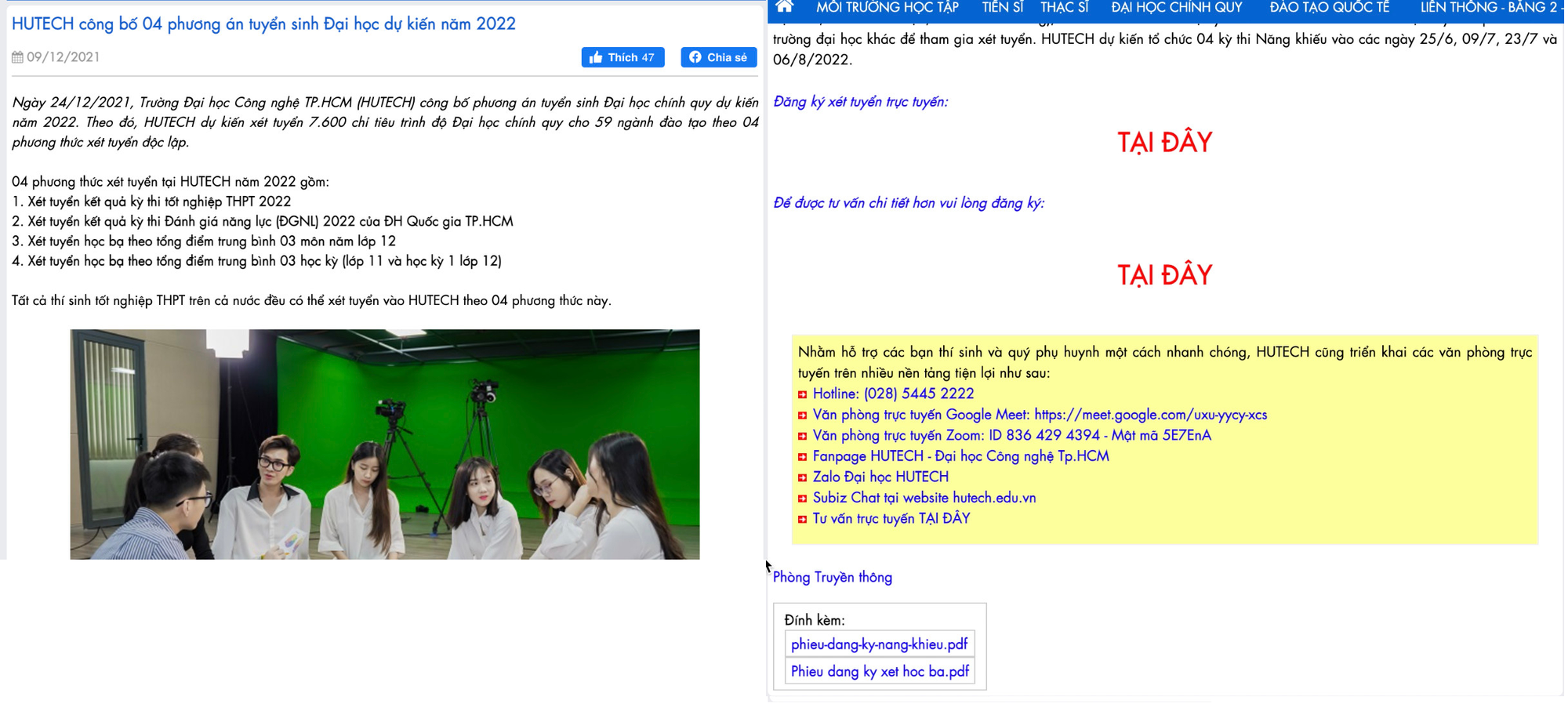Click the article title HUTECH công bố 04 phương án
Viewport: 1568px width, 722px height.
[x=263, y=24]
